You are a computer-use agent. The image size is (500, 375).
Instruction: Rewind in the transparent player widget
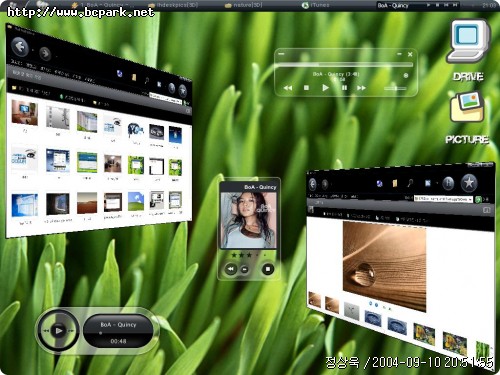tap(288, 88)
